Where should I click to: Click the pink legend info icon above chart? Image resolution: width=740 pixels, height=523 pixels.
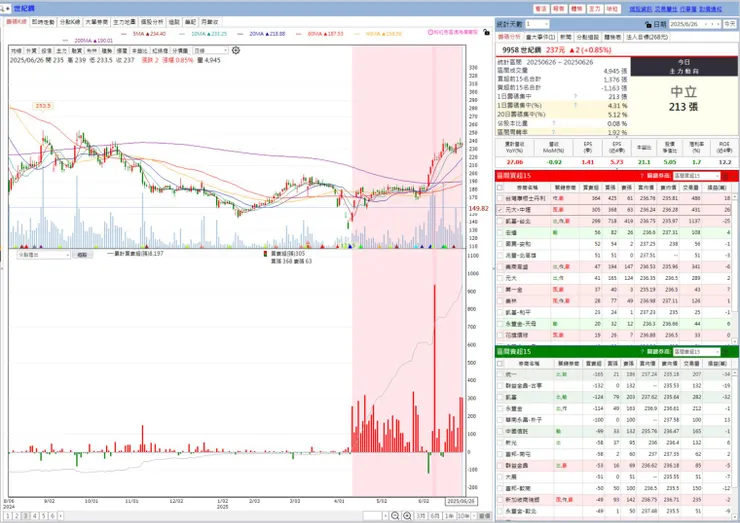click(430, 32)
